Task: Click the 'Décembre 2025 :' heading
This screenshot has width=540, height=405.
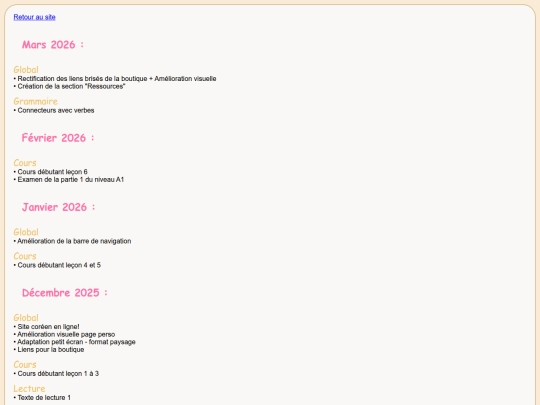Action: pos(65,293)
